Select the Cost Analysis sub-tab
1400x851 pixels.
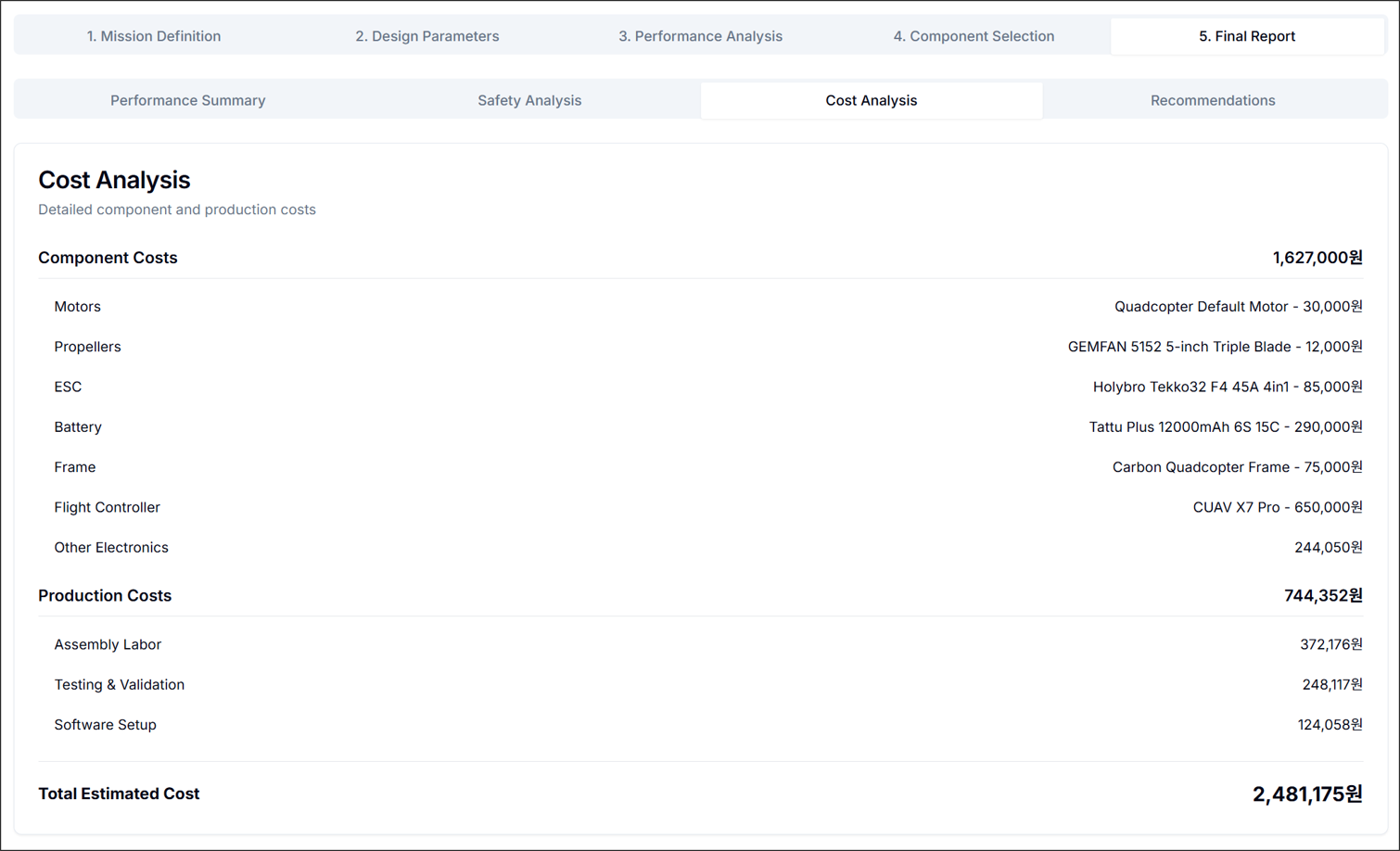click(x=871, y=100)
